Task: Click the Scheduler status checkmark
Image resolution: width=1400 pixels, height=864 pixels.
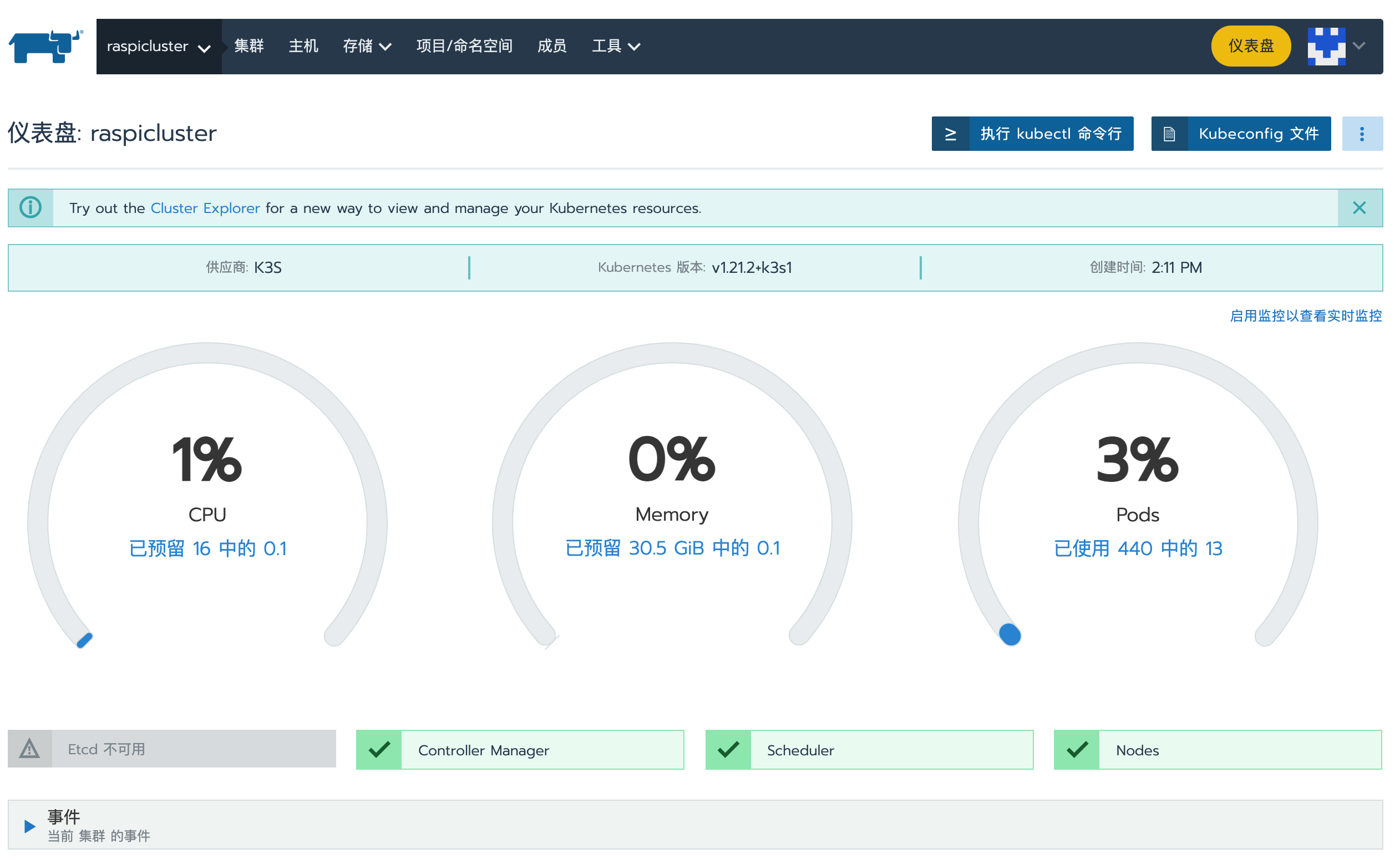Action: coord(728,749)
